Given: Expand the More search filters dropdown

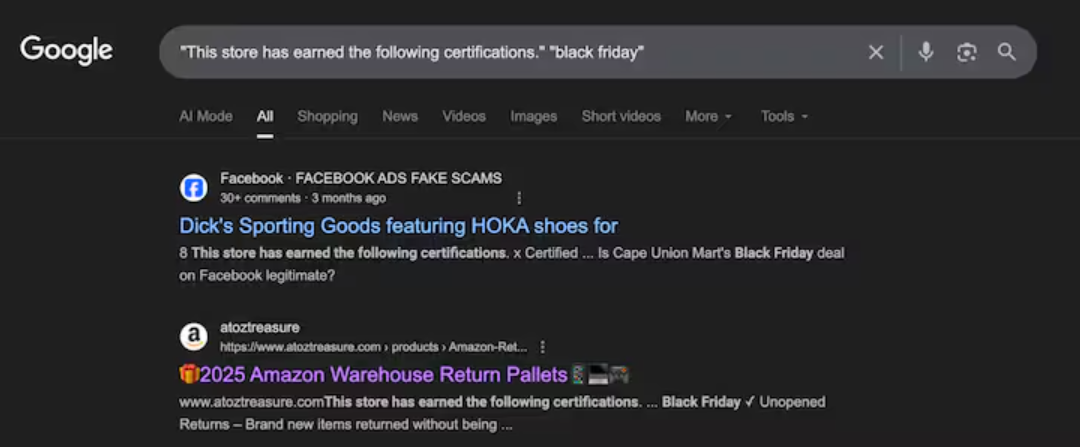Looking at the screenshot, I should 708,116.
